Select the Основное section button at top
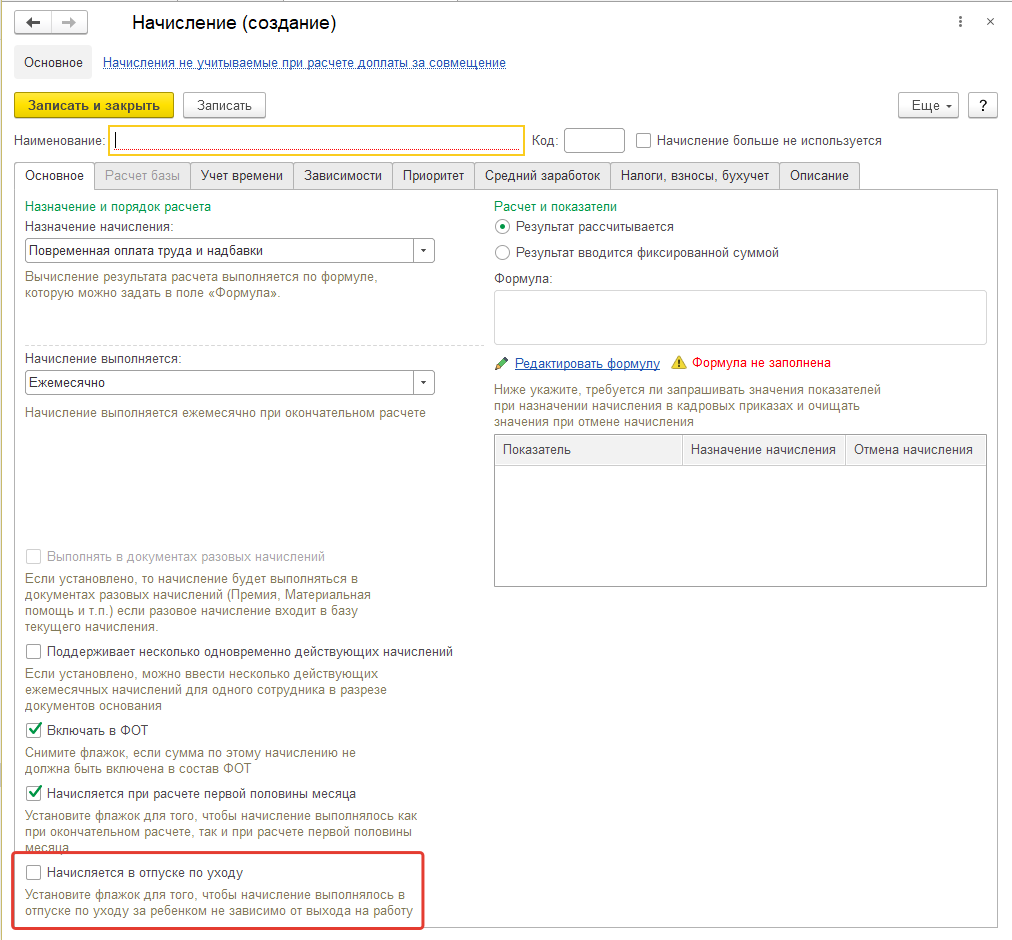The height and width of the screenshot is (940, 1012). coord(54,63)
